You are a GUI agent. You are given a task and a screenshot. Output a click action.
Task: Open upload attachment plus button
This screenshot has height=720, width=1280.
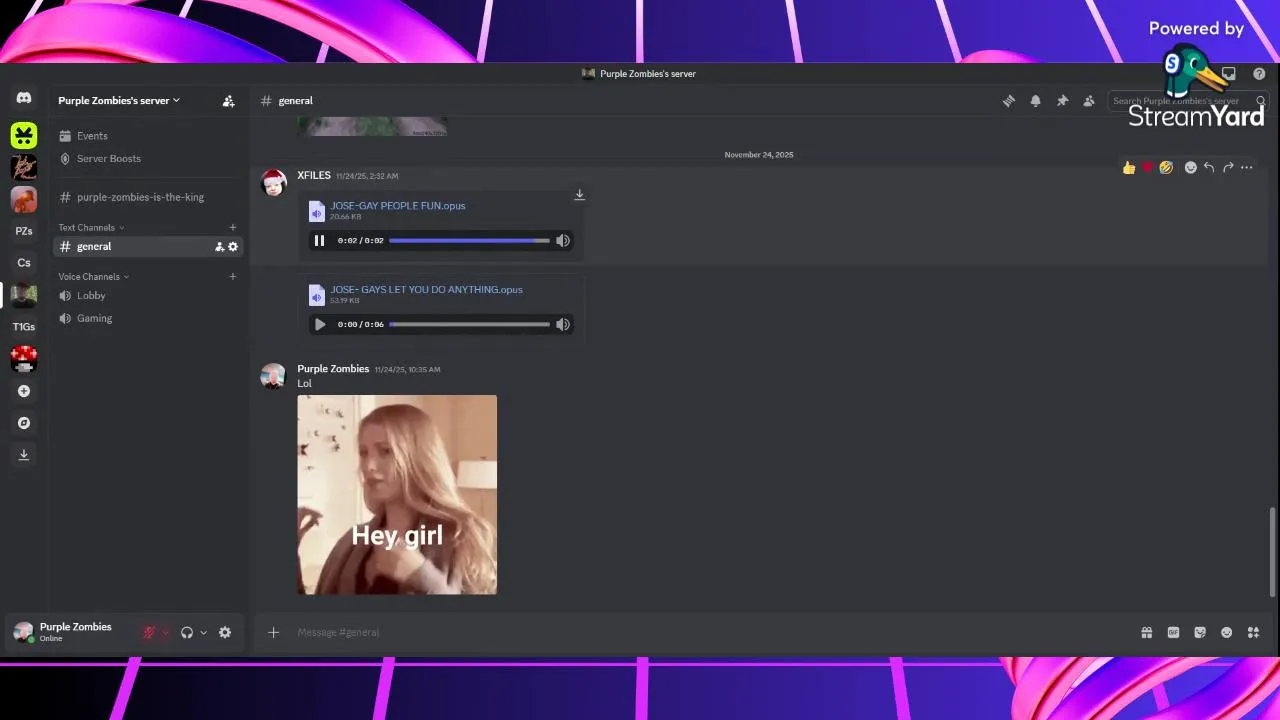(273, 633)
